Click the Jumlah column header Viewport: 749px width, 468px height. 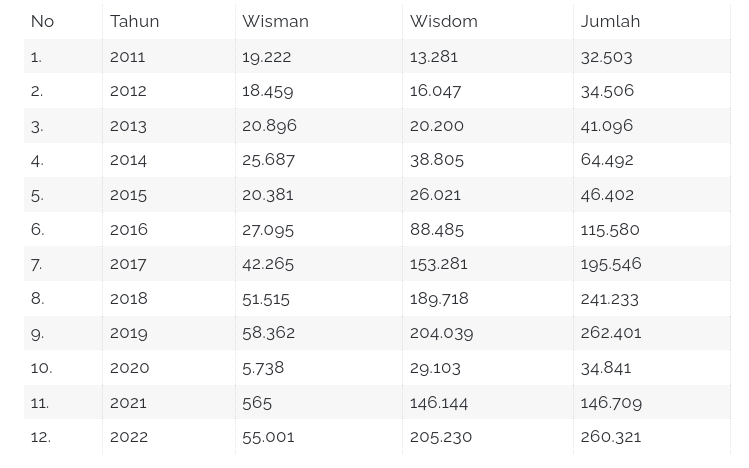(x=610, y=21)
